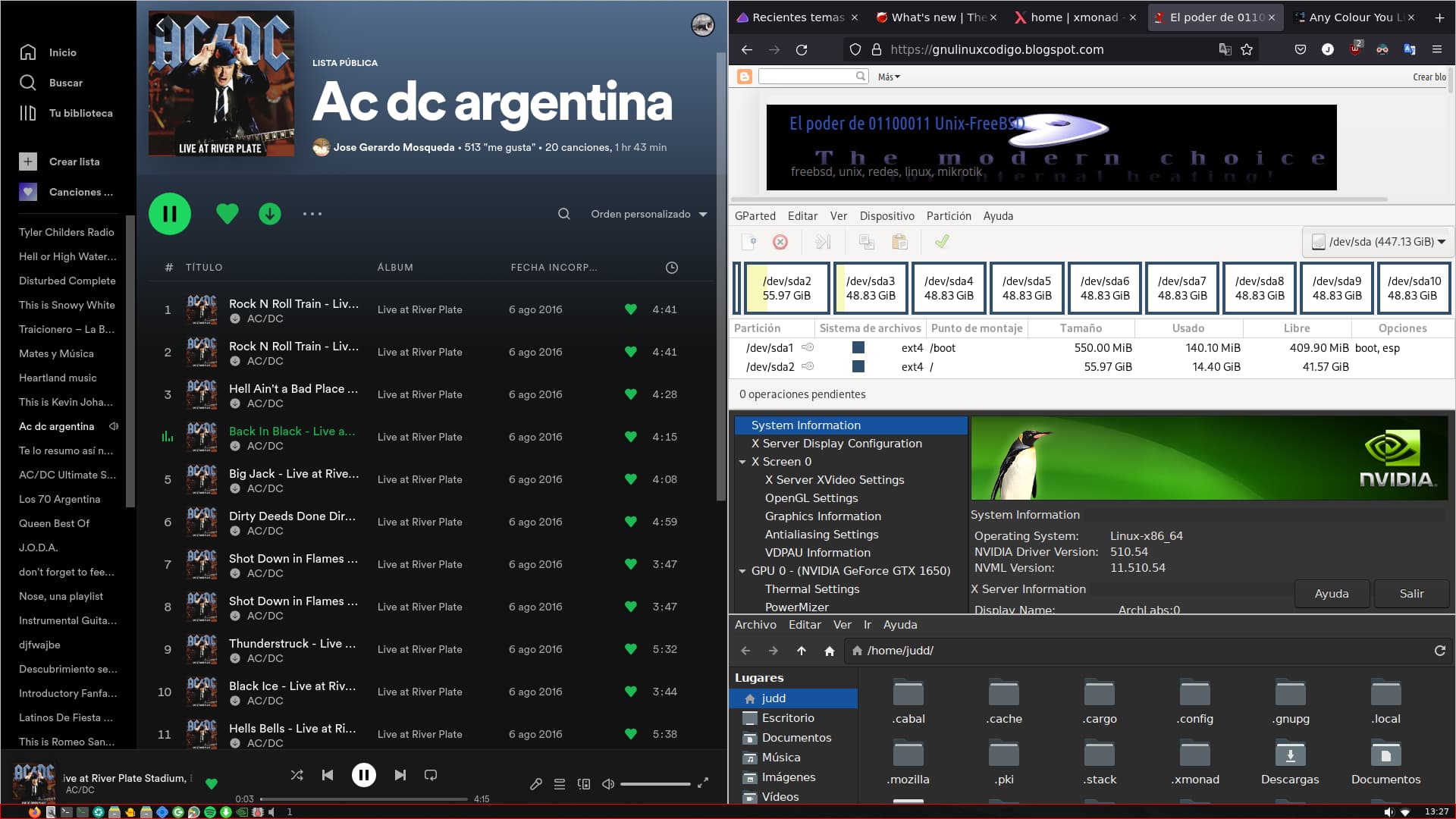1456x819 pixels.
Task: Open Buscar in Spotify sidebar
Action: click(x=52, y=83)
